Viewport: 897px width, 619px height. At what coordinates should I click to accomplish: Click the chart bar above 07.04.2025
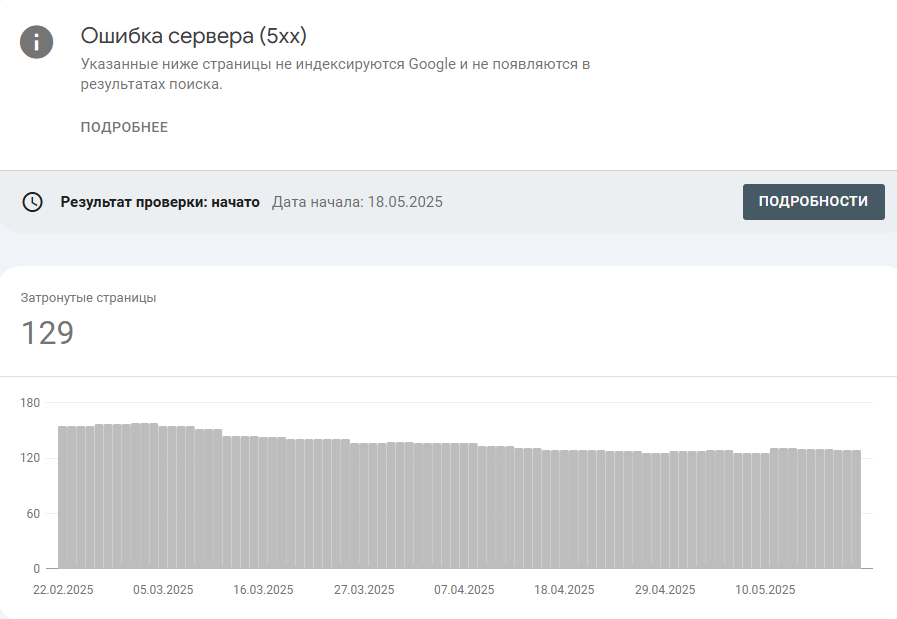coord(464,506)
